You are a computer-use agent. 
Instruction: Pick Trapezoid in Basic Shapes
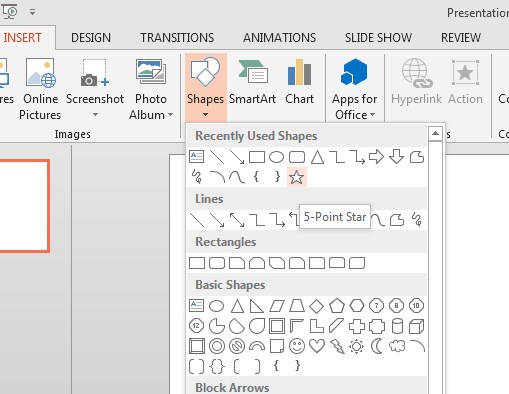[x=297, y=306]
